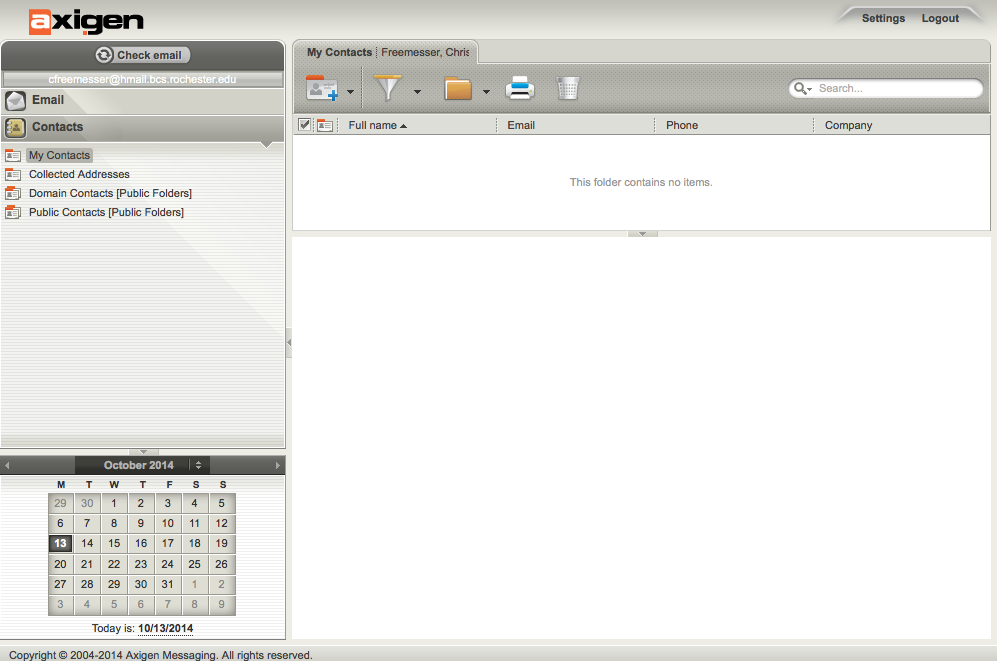Screen dimensions: 997x661
Task: Click the Email section envelope icon
Action: point(15,100)
